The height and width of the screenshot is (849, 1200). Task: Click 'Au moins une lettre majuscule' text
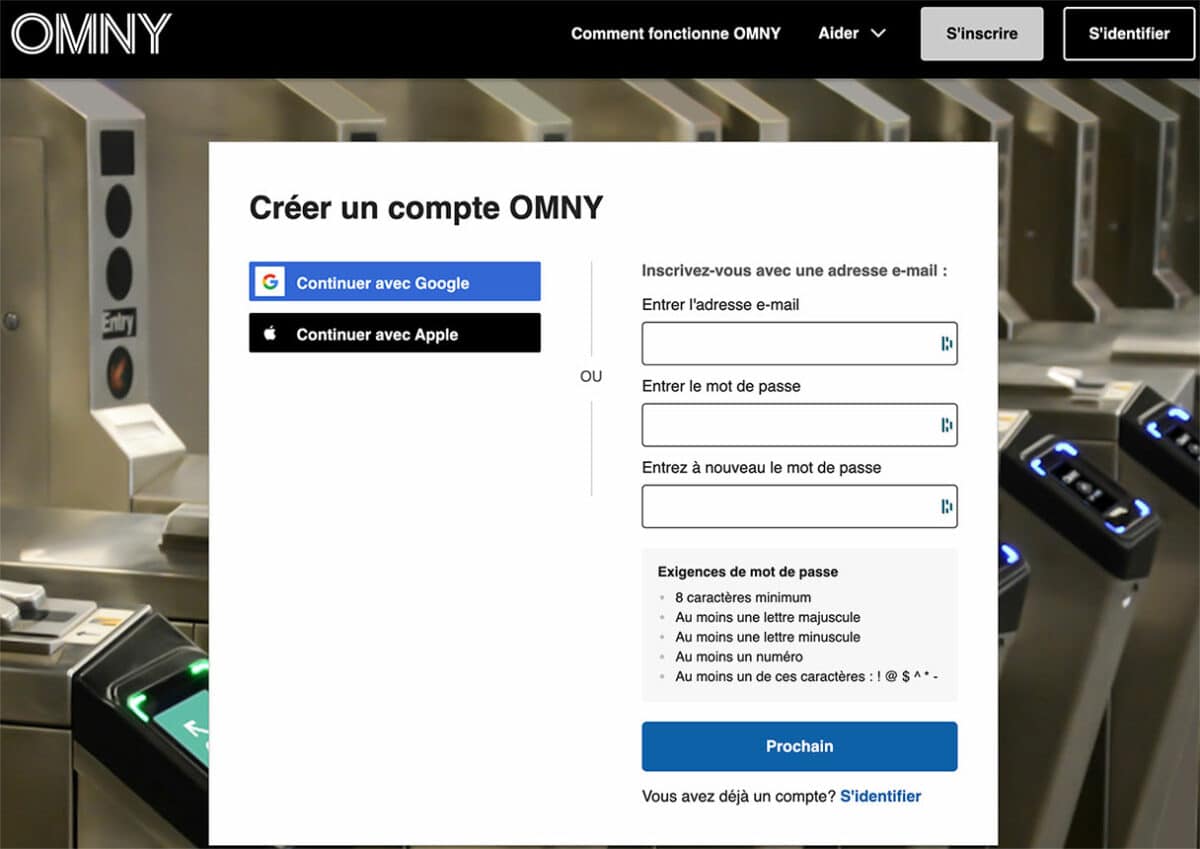[x=768, y=617]
